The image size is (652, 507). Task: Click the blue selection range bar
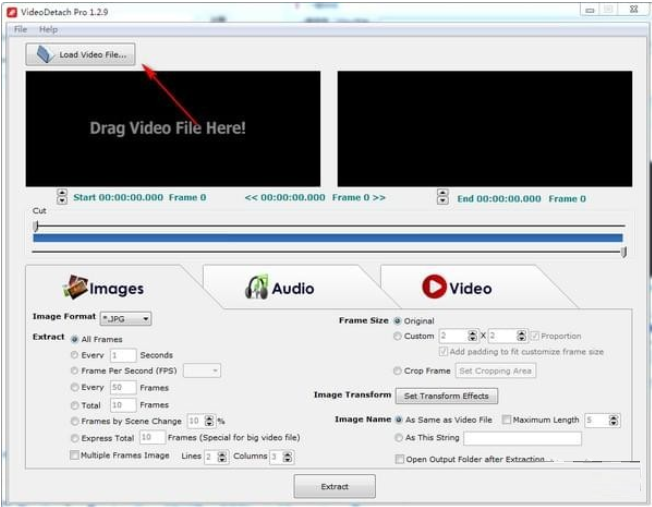(x=328, y=238)
